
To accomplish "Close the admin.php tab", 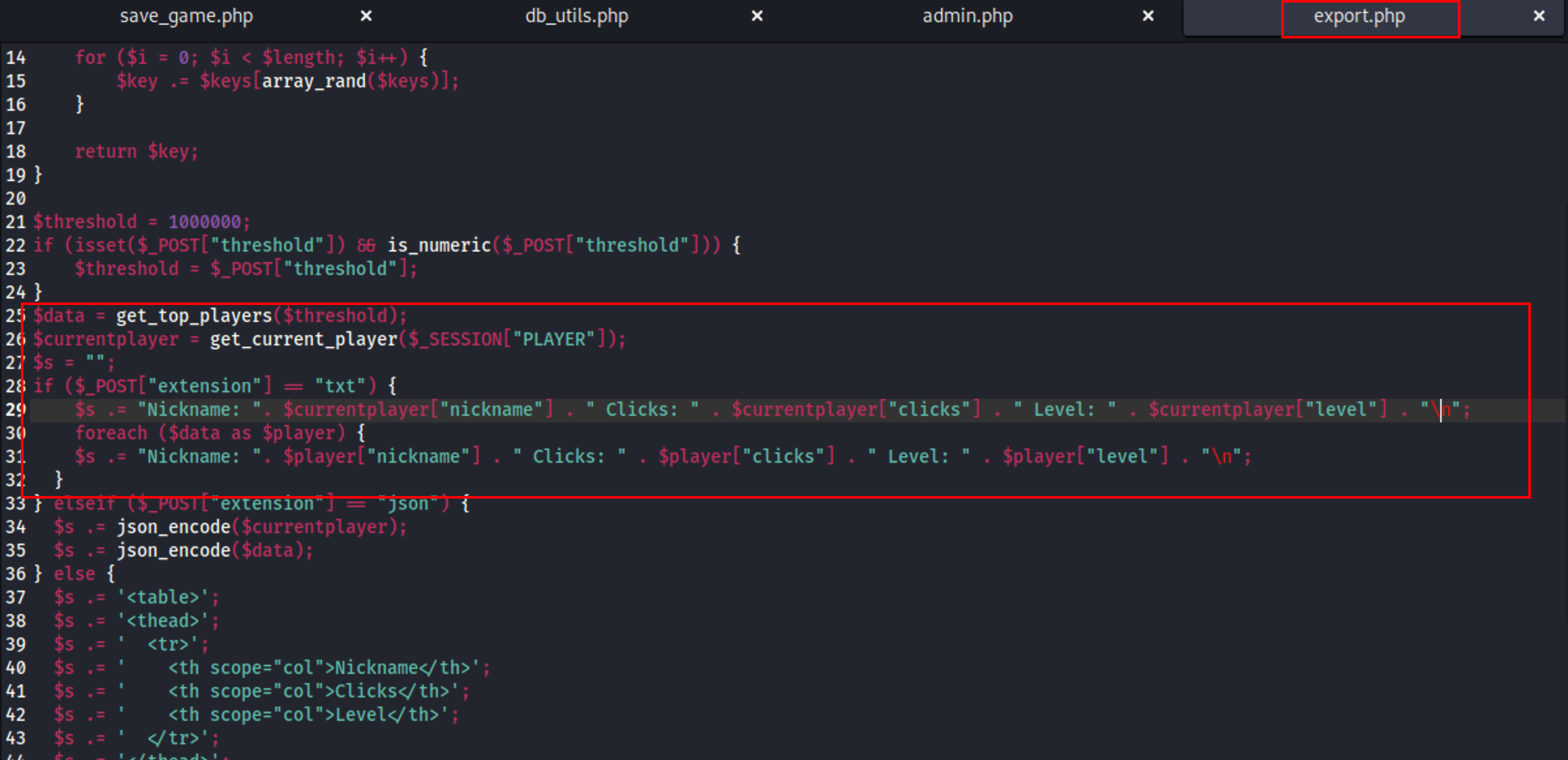I will click(1148, 16).
